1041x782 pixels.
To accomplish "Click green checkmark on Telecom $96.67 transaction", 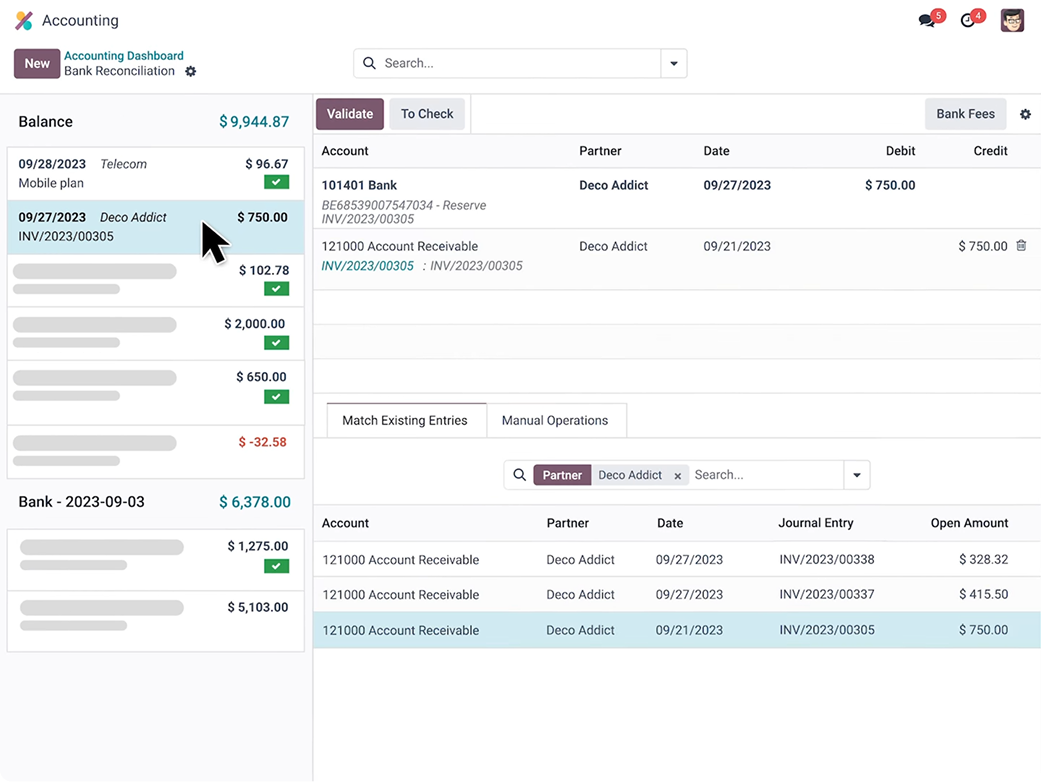I will 276,182.
